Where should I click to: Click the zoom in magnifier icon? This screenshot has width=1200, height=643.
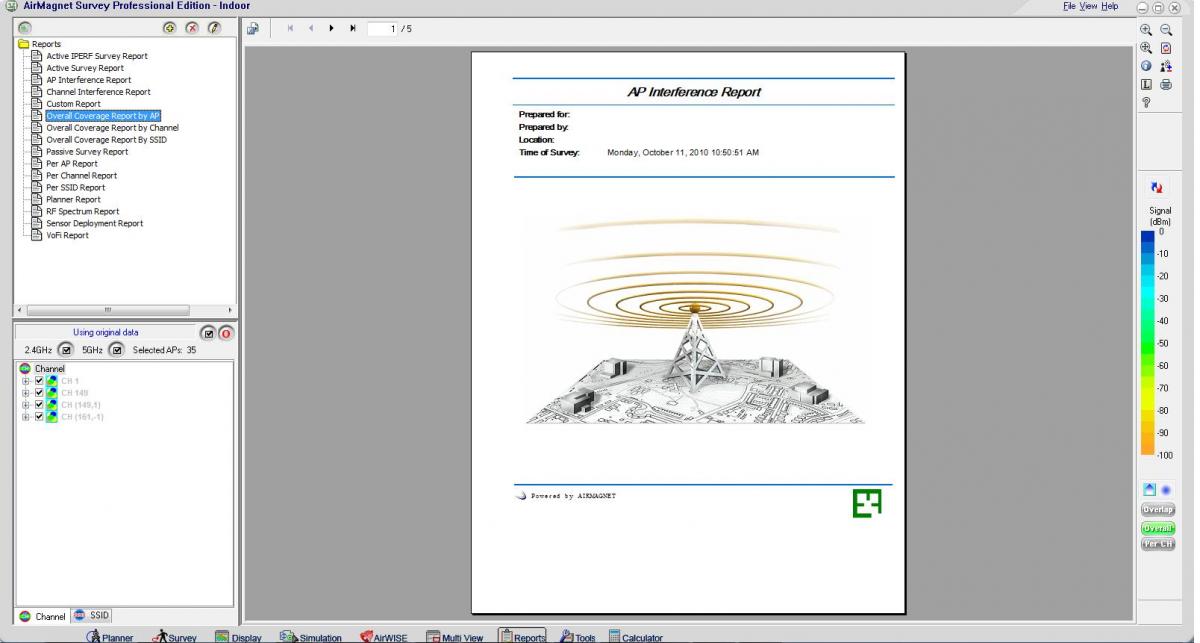pos(1146,30)
